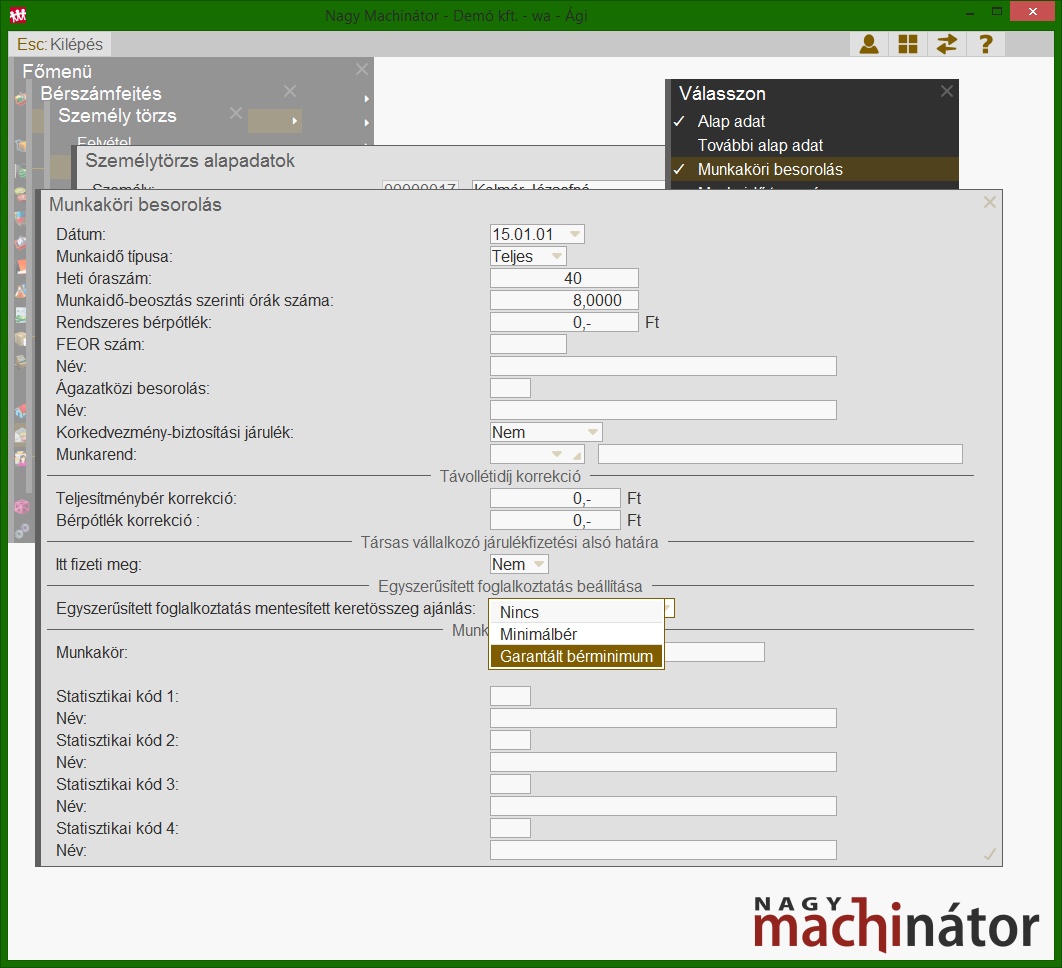Viewport: 1062px width, 968px height.
Task: Select Munkaköri besorolás in Válasszon menu
Action: 815,169
